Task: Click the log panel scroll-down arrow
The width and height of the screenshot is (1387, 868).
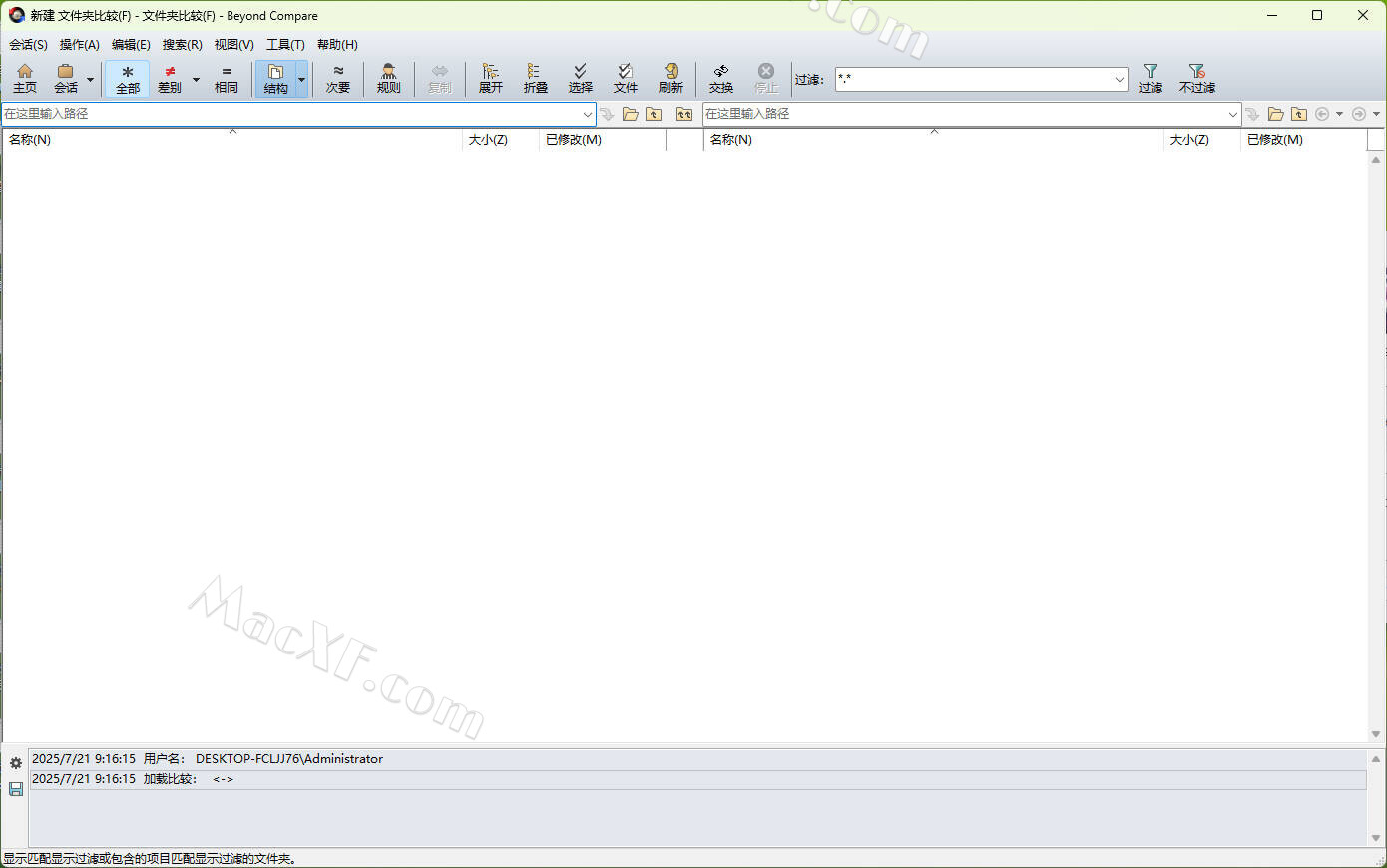Action: coord(1376,837)
